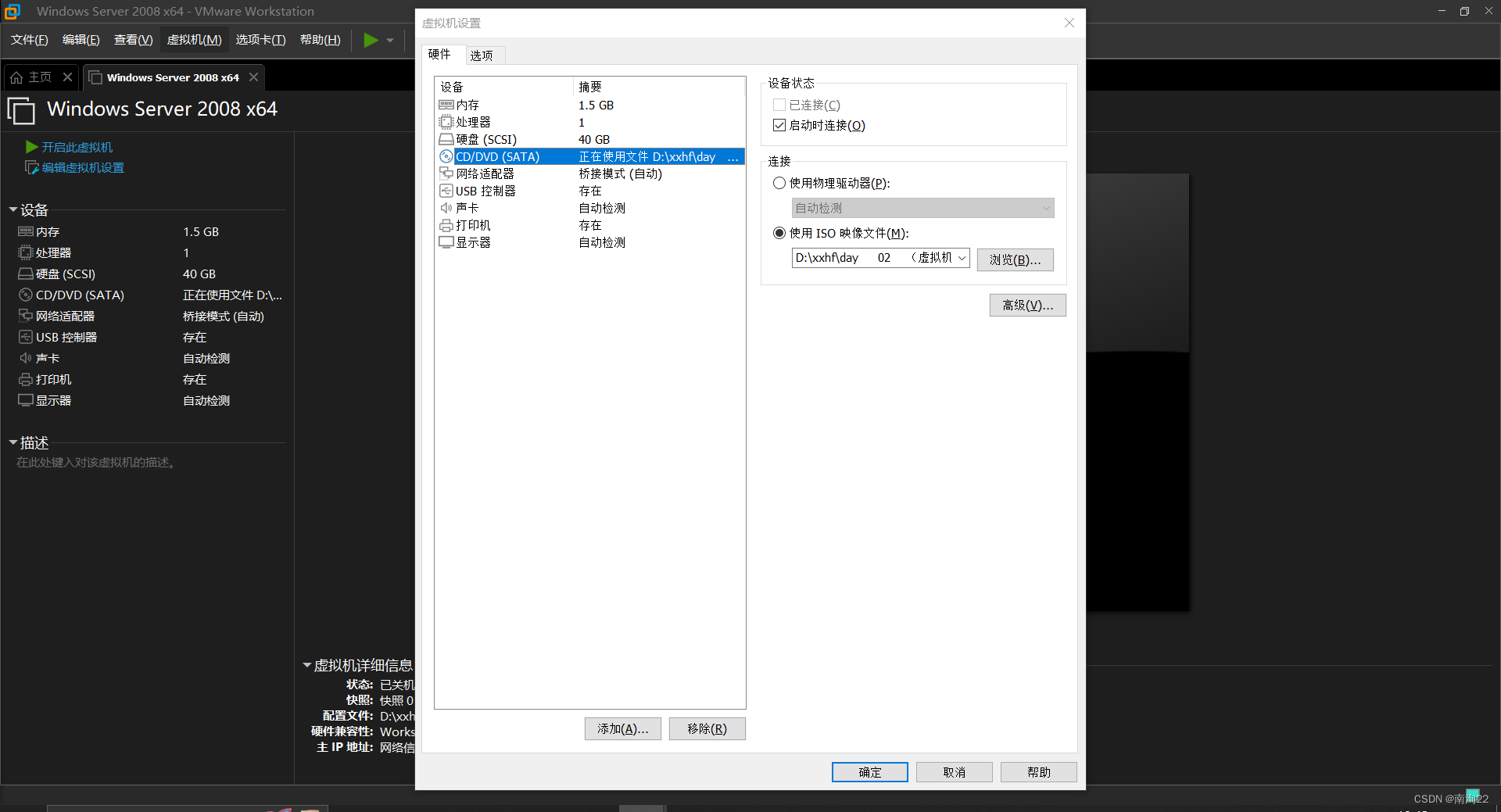Click the 取消 cancel button
Viewport: 1501px width, 812px height.
click(x=954, y=772)
